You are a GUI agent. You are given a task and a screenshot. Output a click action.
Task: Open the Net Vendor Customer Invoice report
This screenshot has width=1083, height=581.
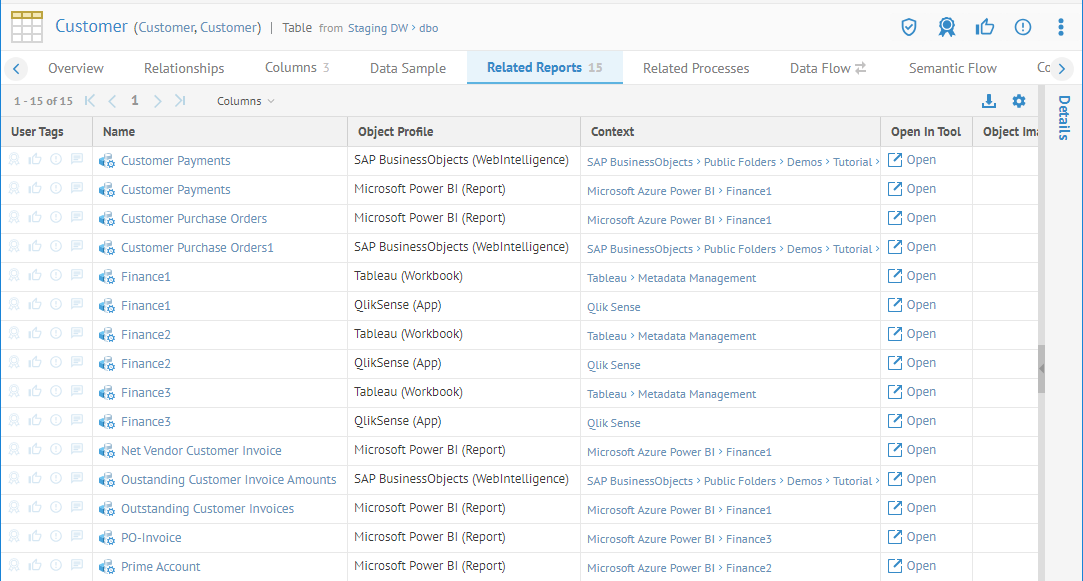pos(201,451)
